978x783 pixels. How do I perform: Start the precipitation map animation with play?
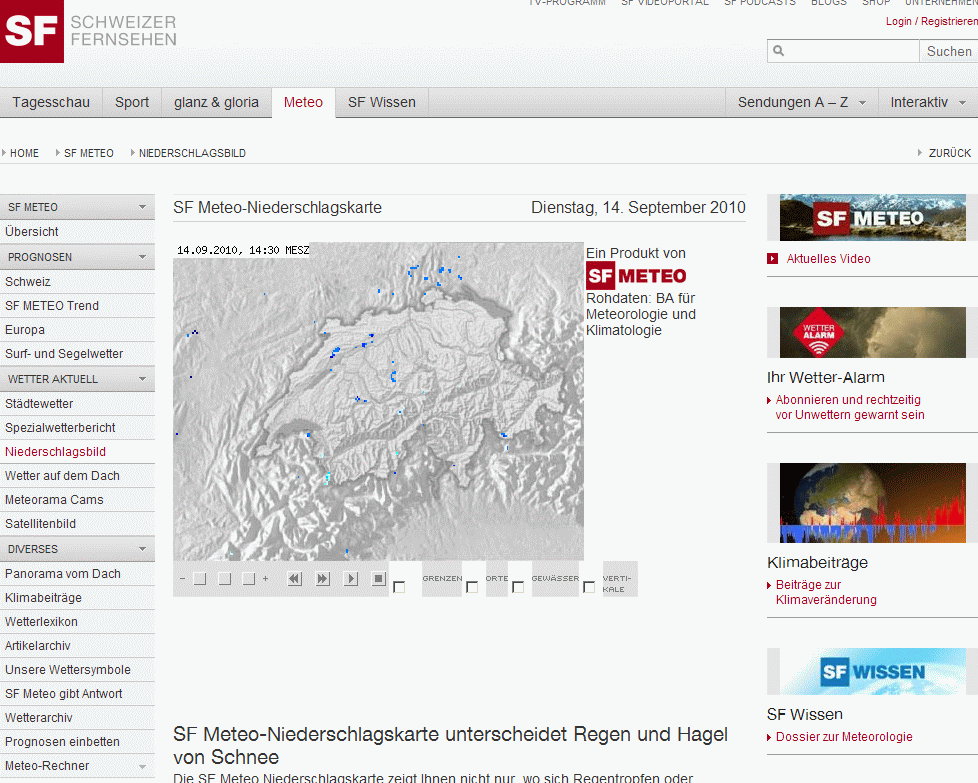(351, 579)
